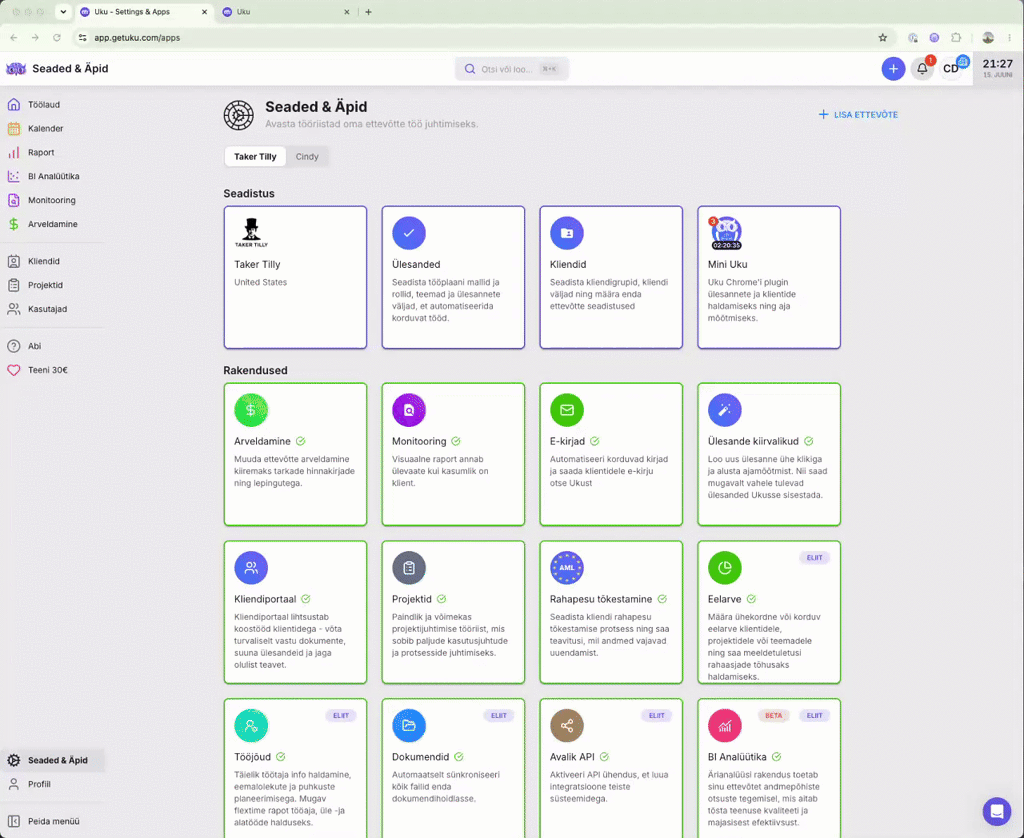Switch to the second Uku browser tab
1024x838 pixels.
click(287, 12)
